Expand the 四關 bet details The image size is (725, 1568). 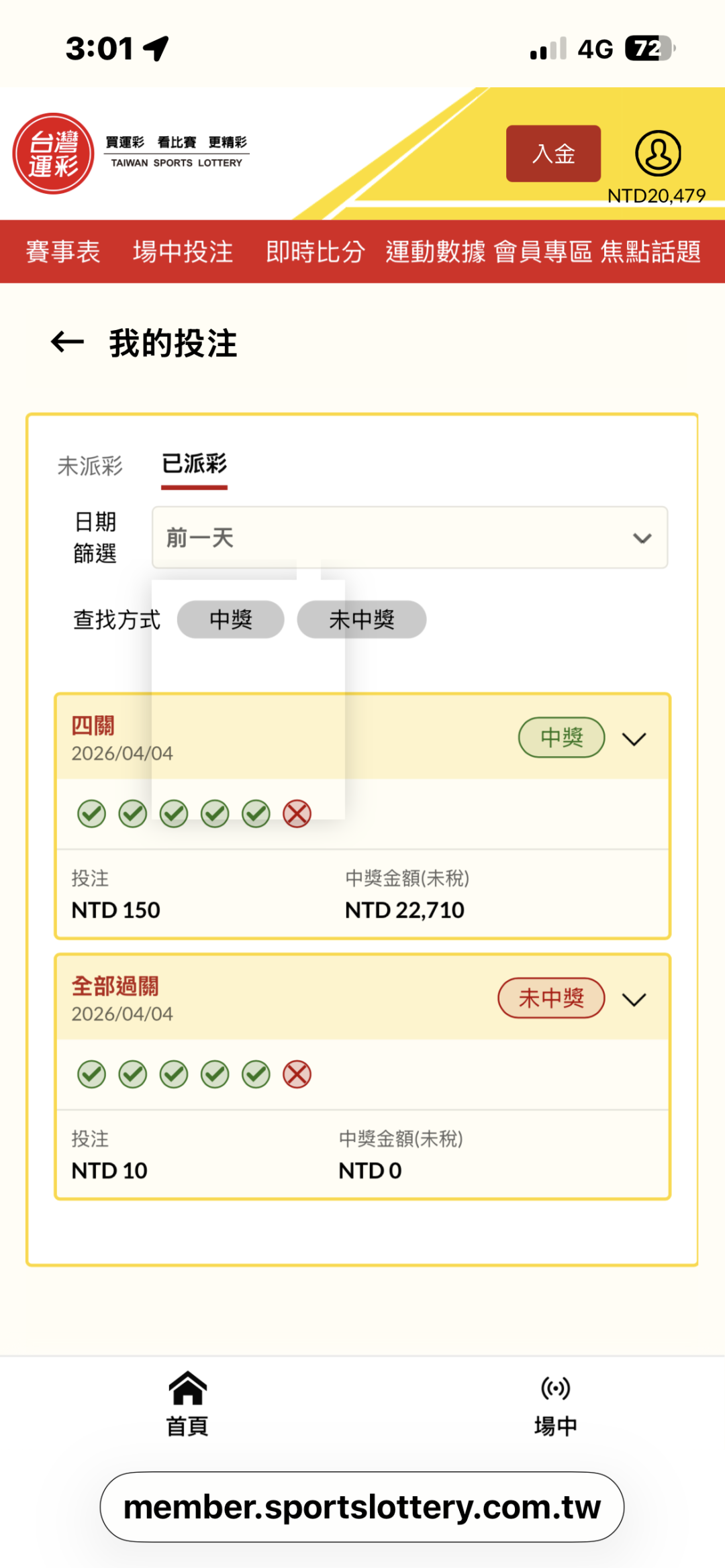pos(634,739)
